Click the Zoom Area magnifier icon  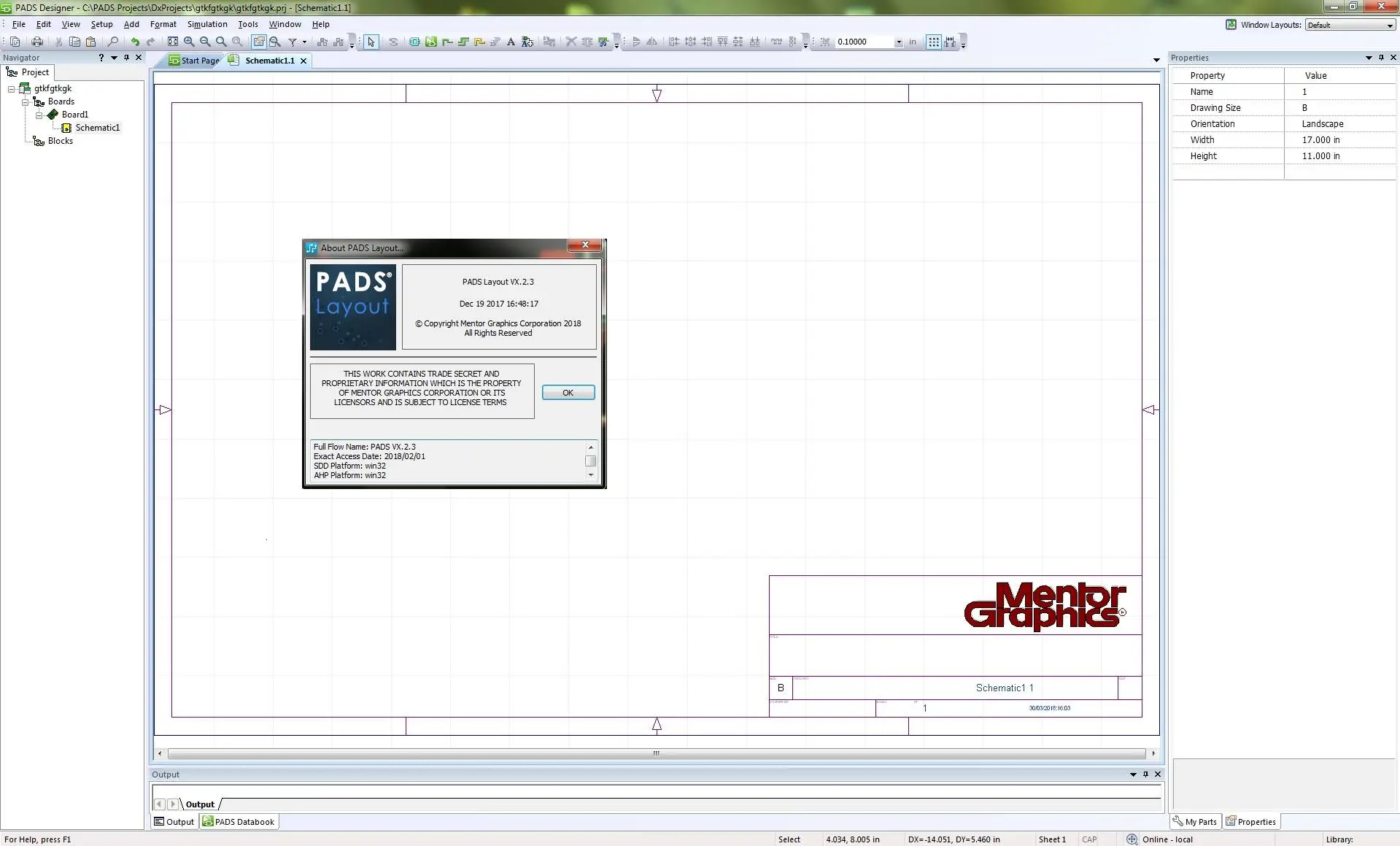(221, 42)
